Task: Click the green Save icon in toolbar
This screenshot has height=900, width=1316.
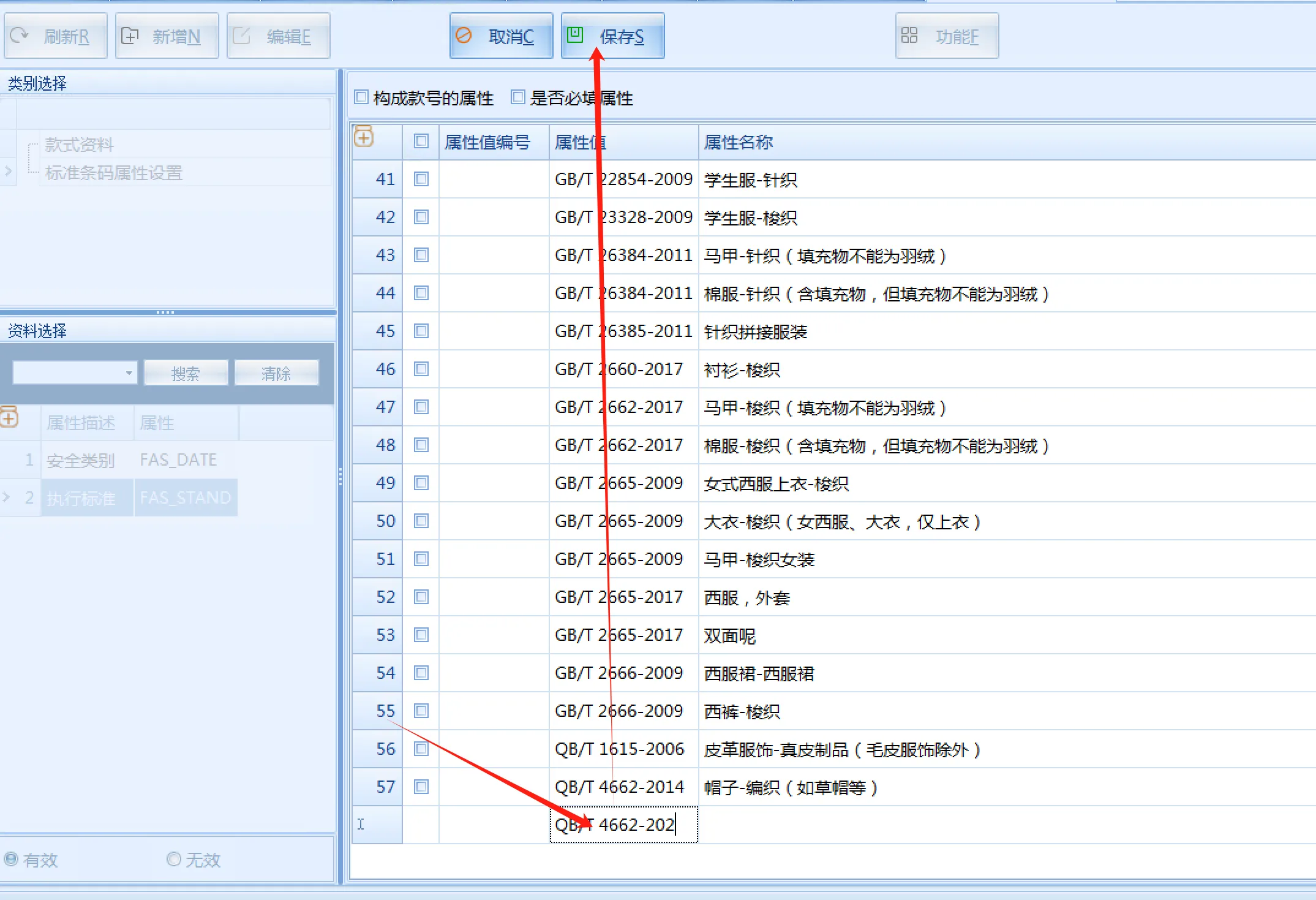Action: [x=574, y=35]
